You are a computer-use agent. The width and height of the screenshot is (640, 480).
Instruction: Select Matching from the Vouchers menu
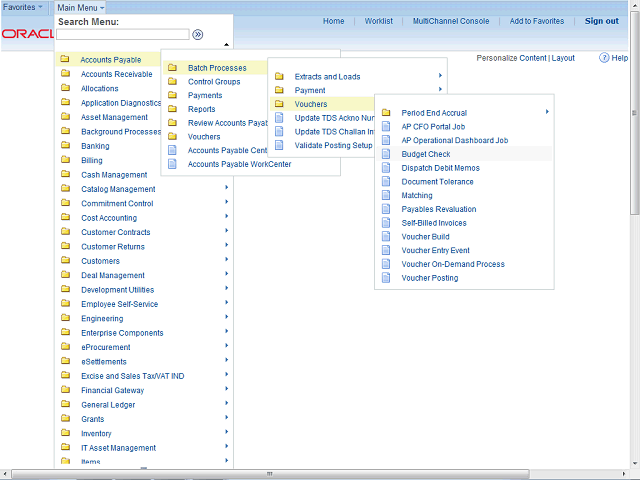[x=417, y=196]
